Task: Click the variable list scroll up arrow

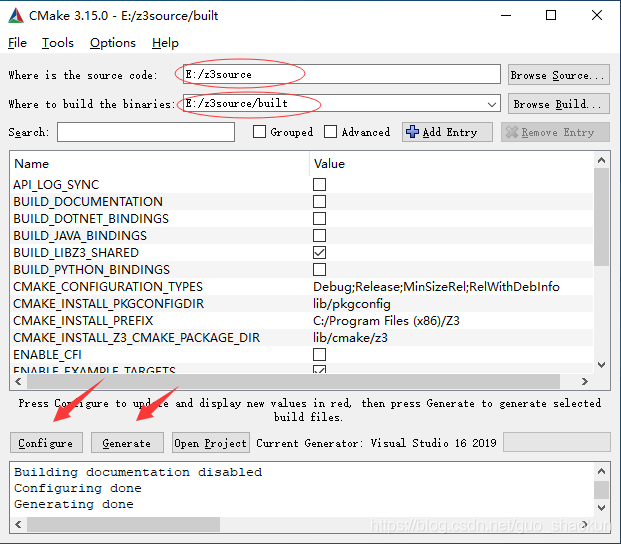Action: (x=602, y=160)
